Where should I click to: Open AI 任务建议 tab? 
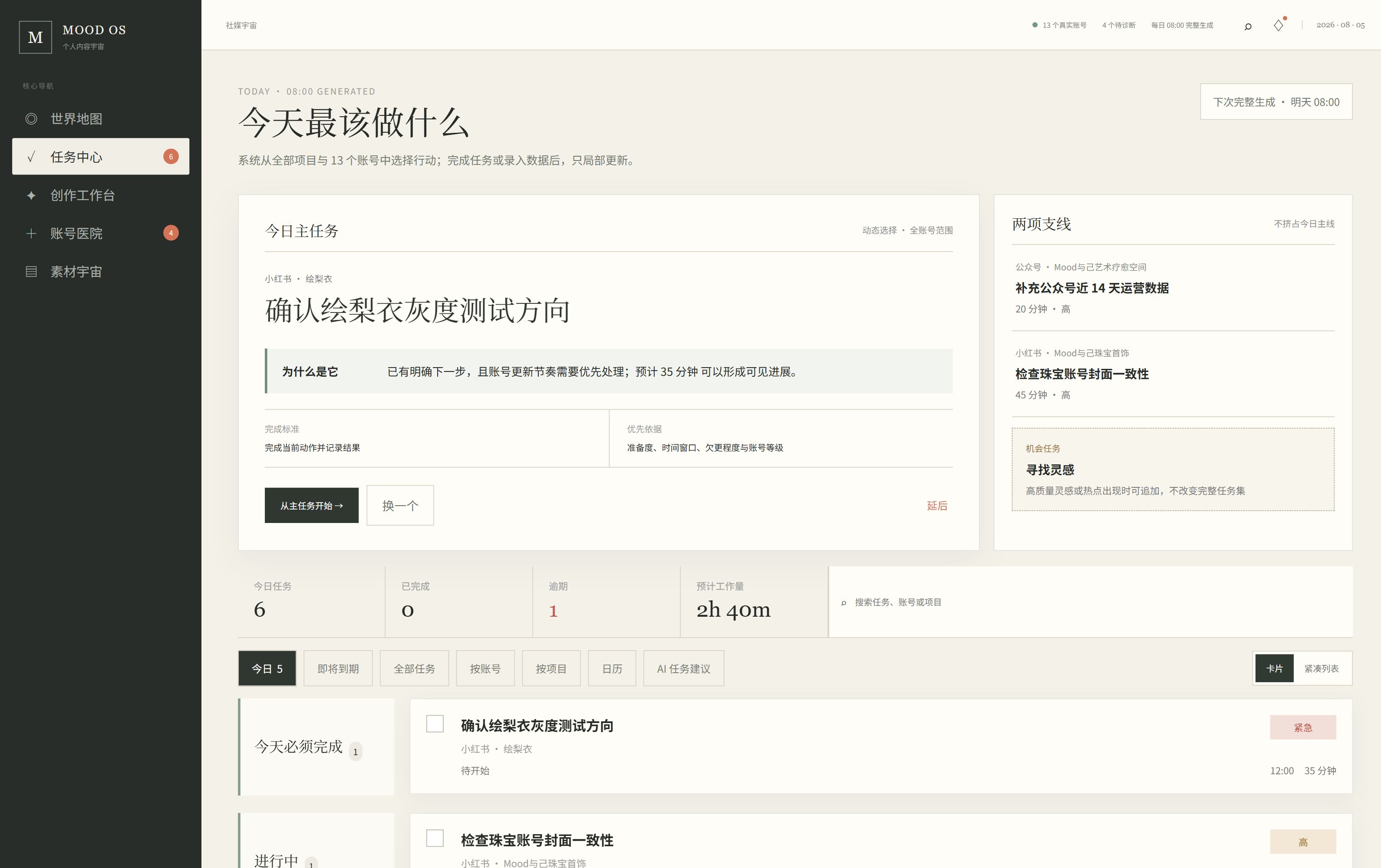[x=684, y=668]
